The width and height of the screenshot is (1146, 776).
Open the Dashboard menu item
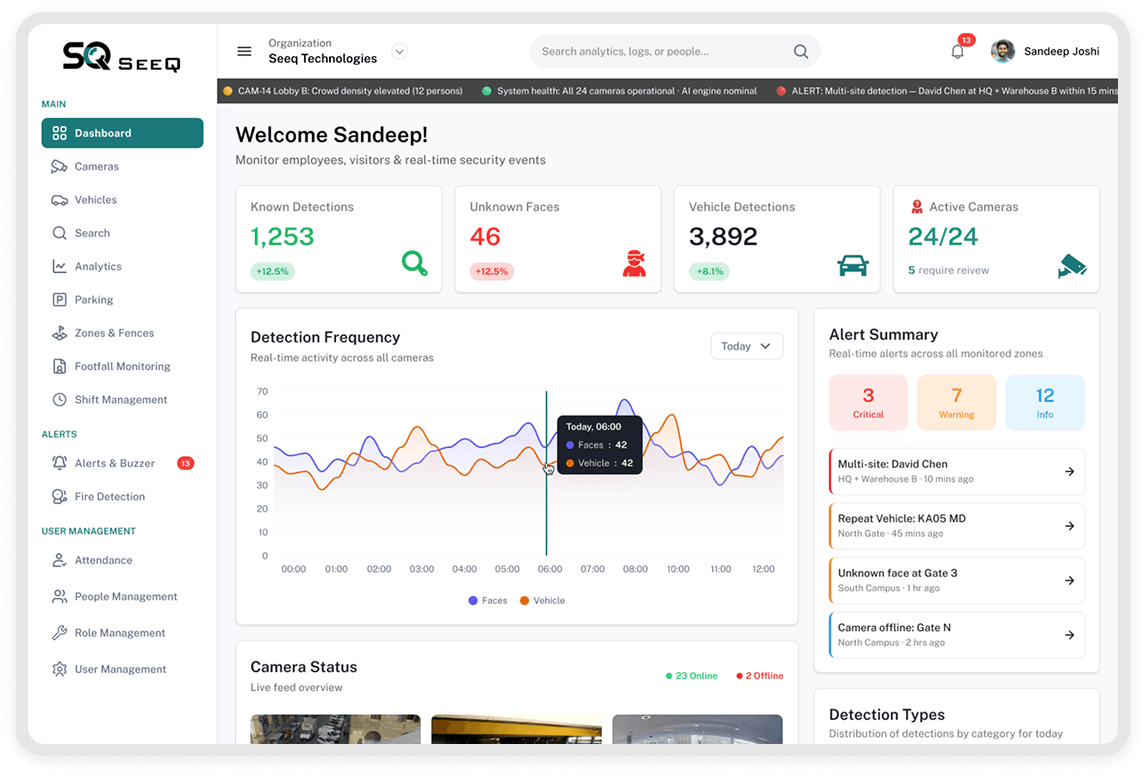[x=122, y=133]
